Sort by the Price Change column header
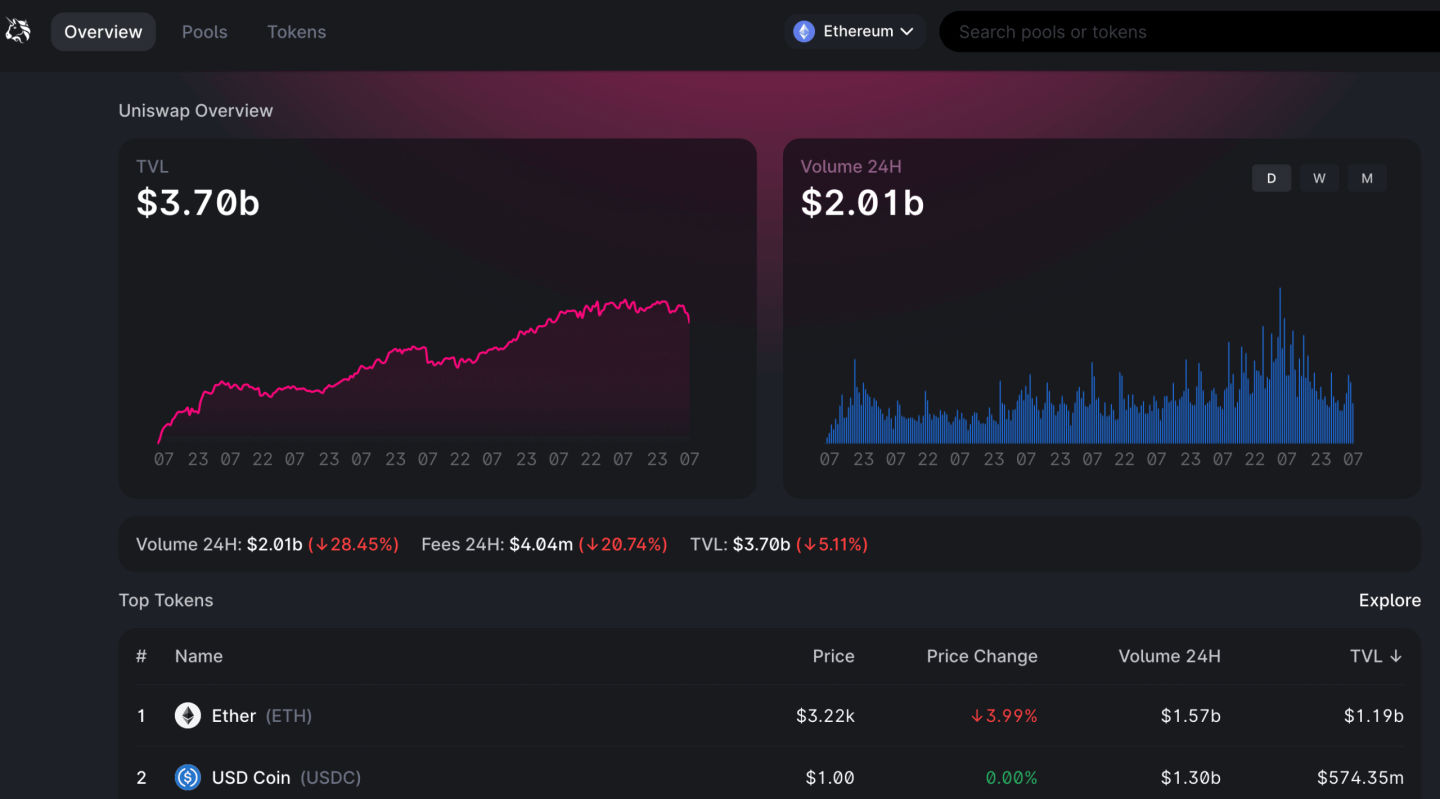1440x799 pixels. point(982,656)
